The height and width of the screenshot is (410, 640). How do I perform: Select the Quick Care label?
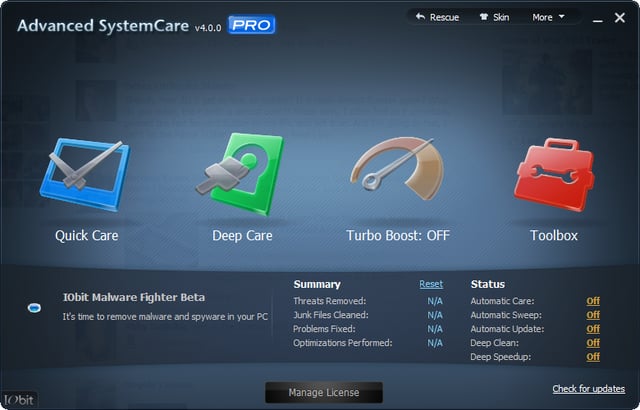[87, 235]
